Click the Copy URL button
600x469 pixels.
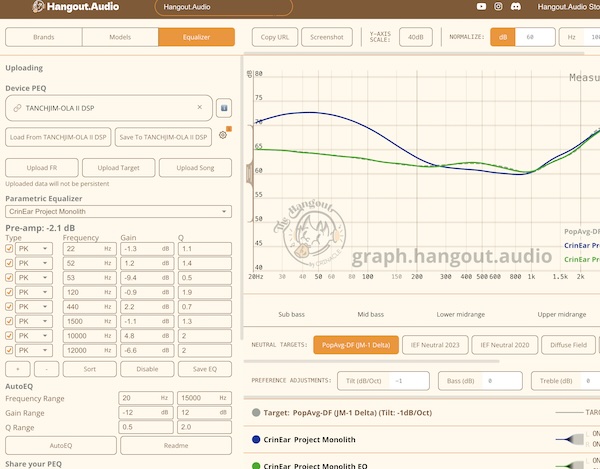point(275,37)
